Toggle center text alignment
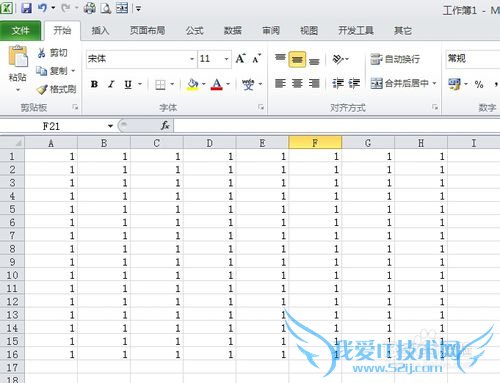Viewport: 500px width, 383px height. (x=297, y=83)
